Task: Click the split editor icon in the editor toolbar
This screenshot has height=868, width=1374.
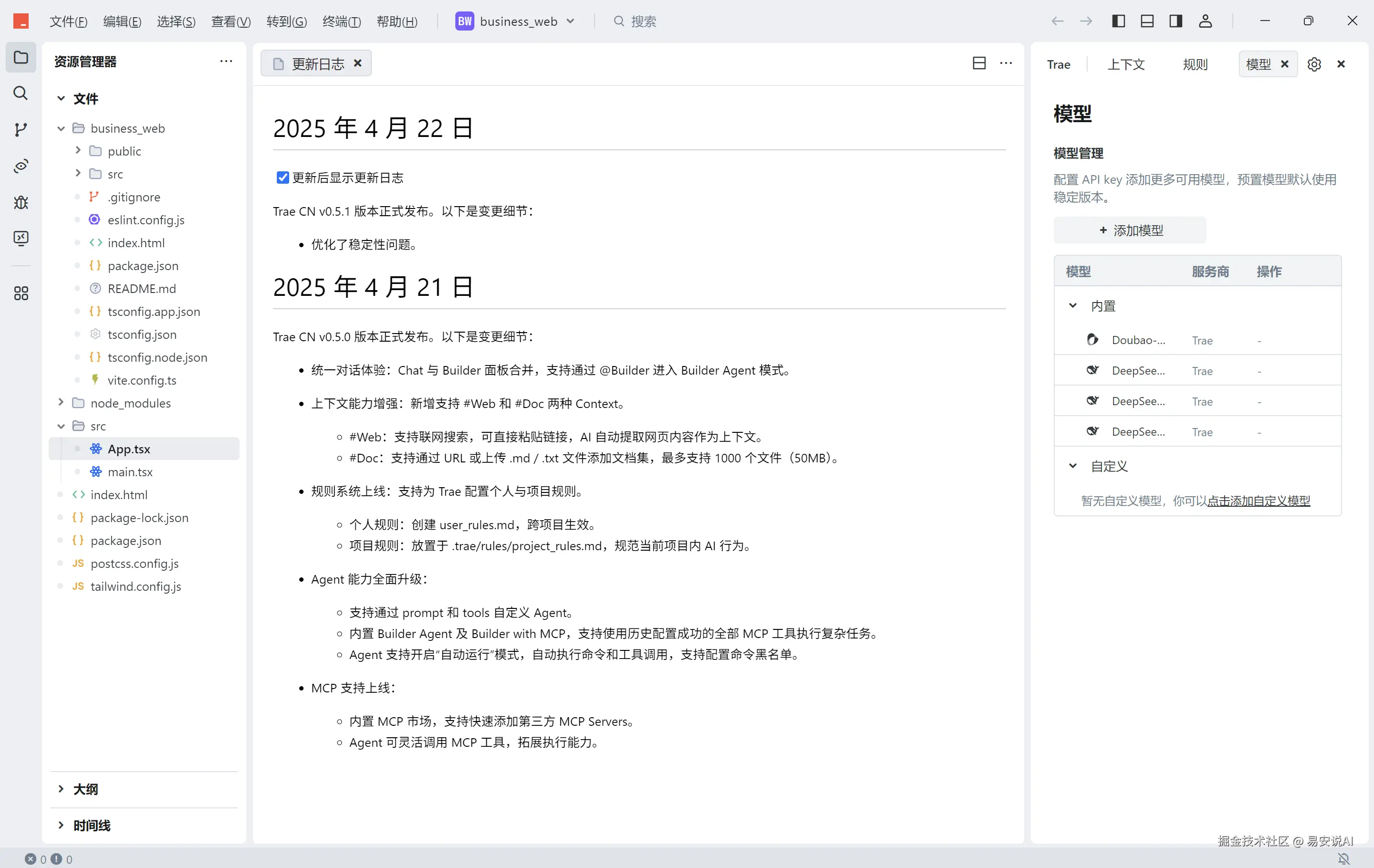Action: pos(979,63)
